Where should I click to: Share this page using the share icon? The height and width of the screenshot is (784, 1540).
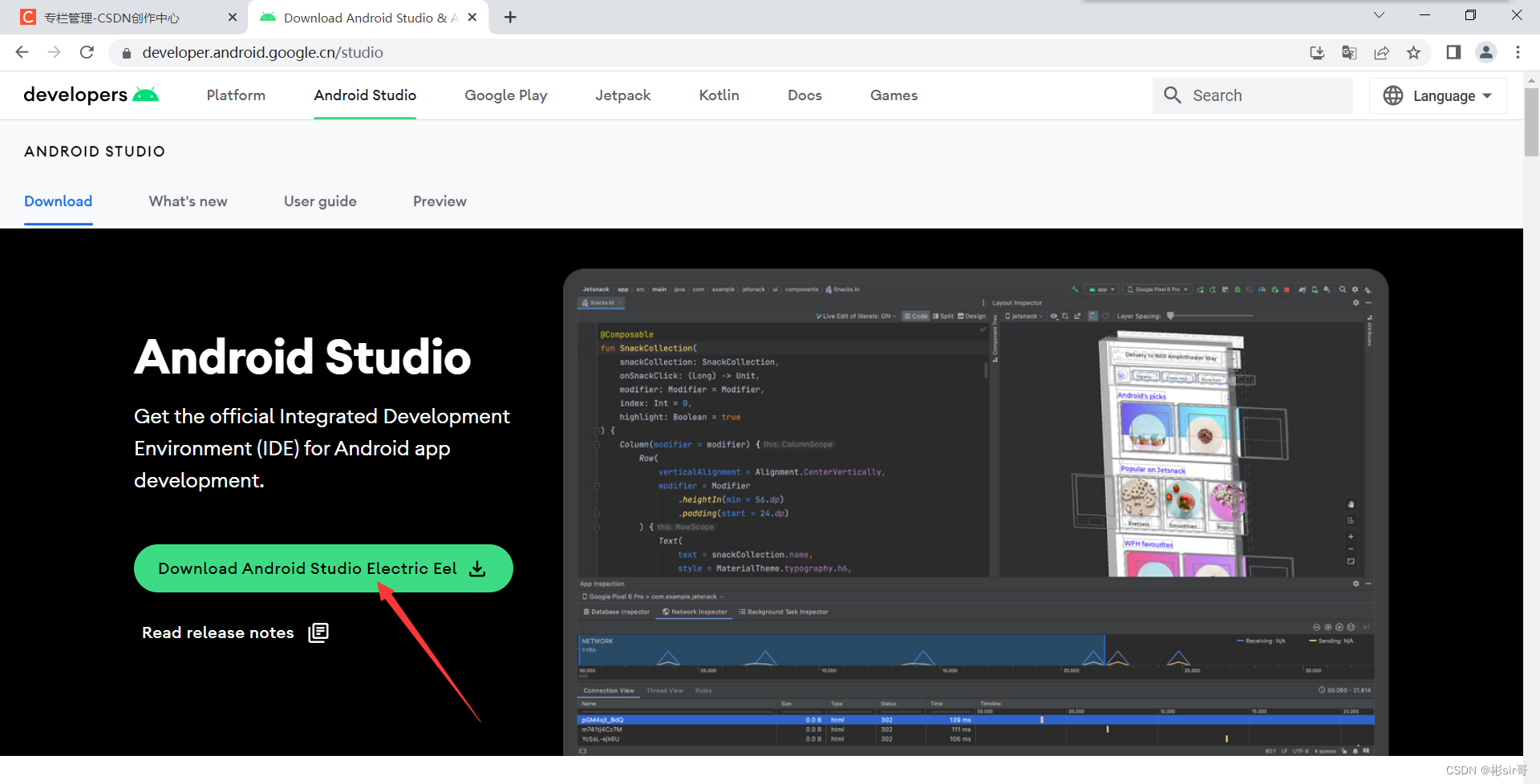click(x=1381, y=53)
